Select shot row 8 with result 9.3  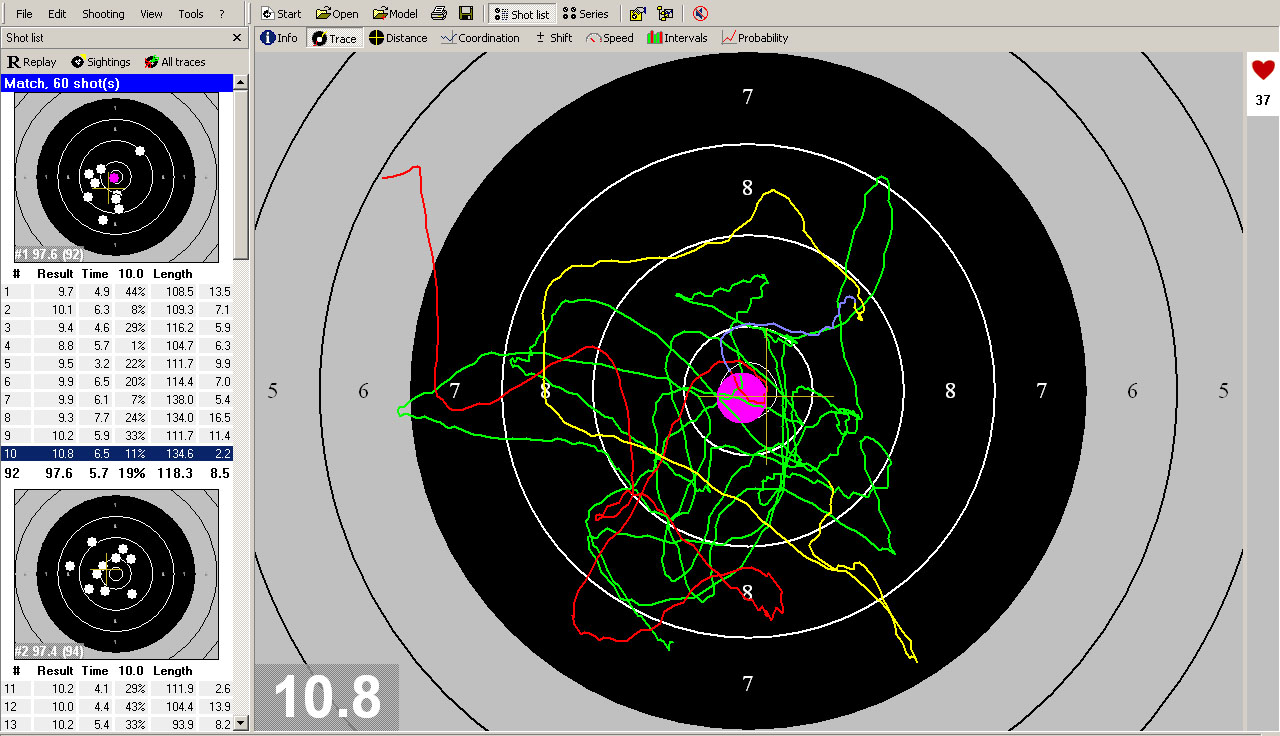click(x=116, y=418)
